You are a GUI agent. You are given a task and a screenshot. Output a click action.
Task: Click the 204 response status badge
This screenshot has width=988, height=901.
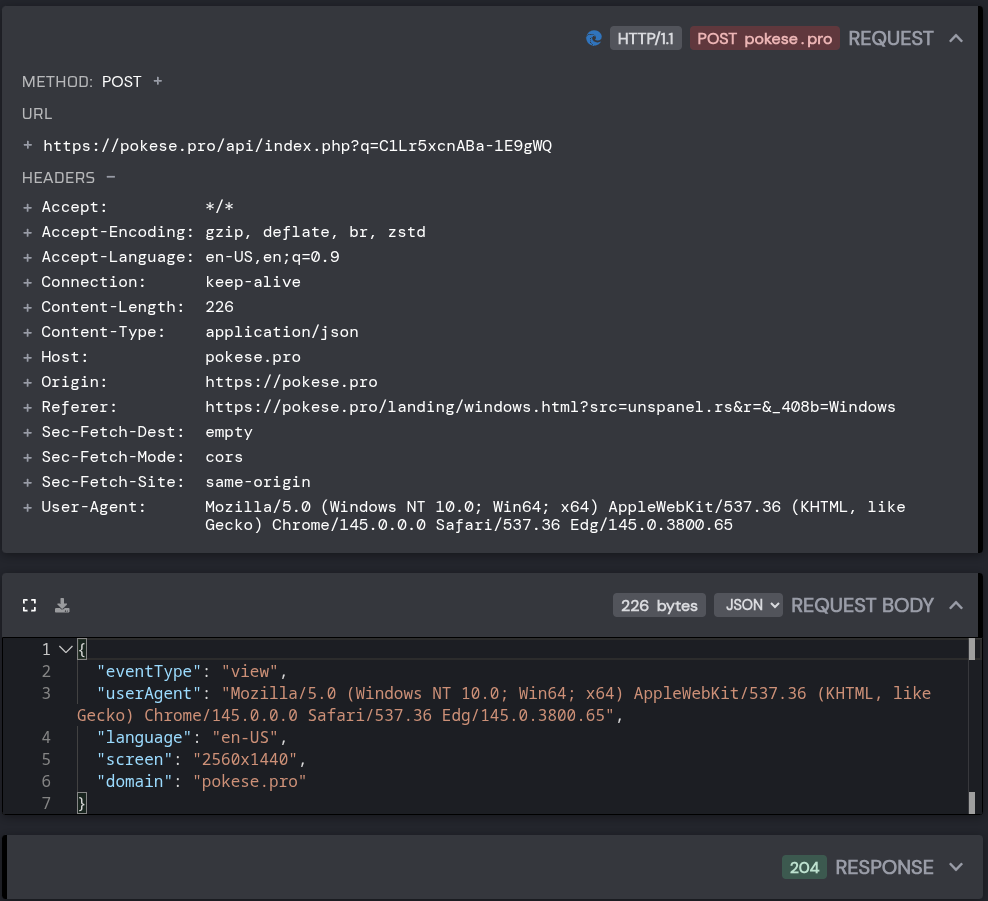pyautogui.click(x=804, y=868)
